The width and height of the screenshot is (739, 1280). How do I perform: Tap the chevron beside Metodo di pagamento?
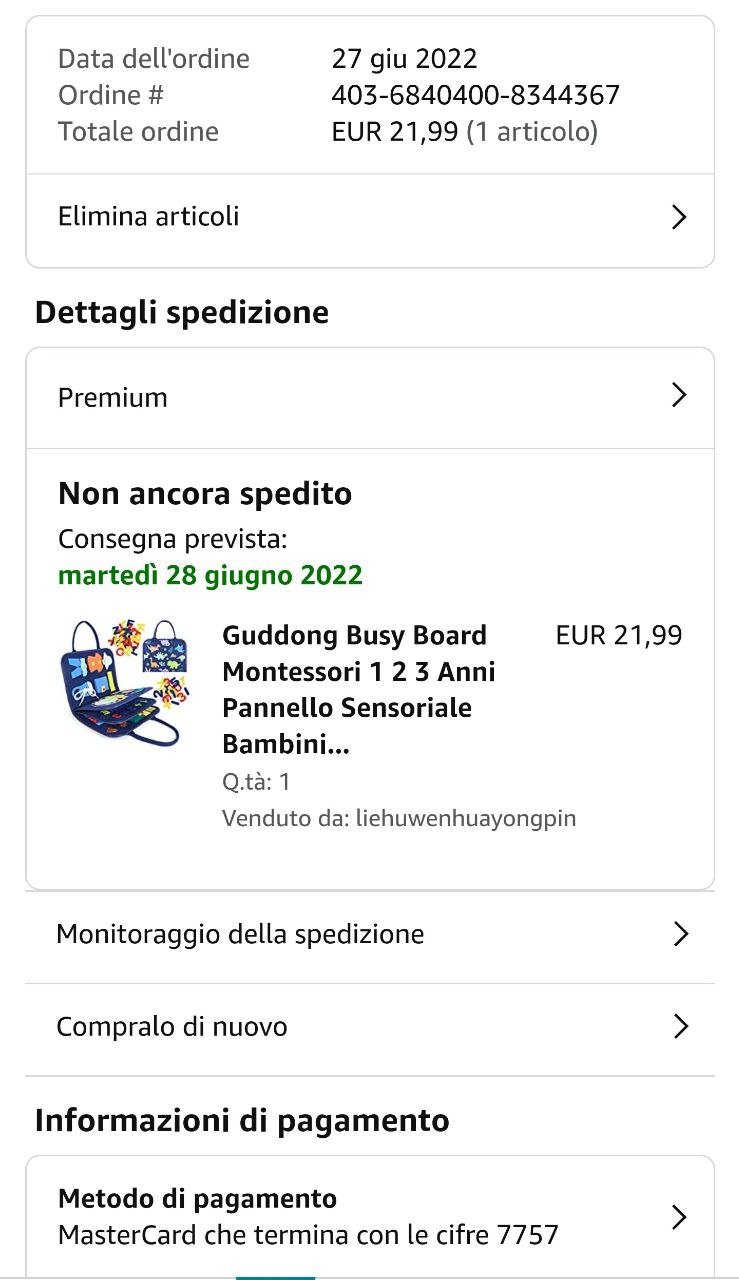point(679,1217)
